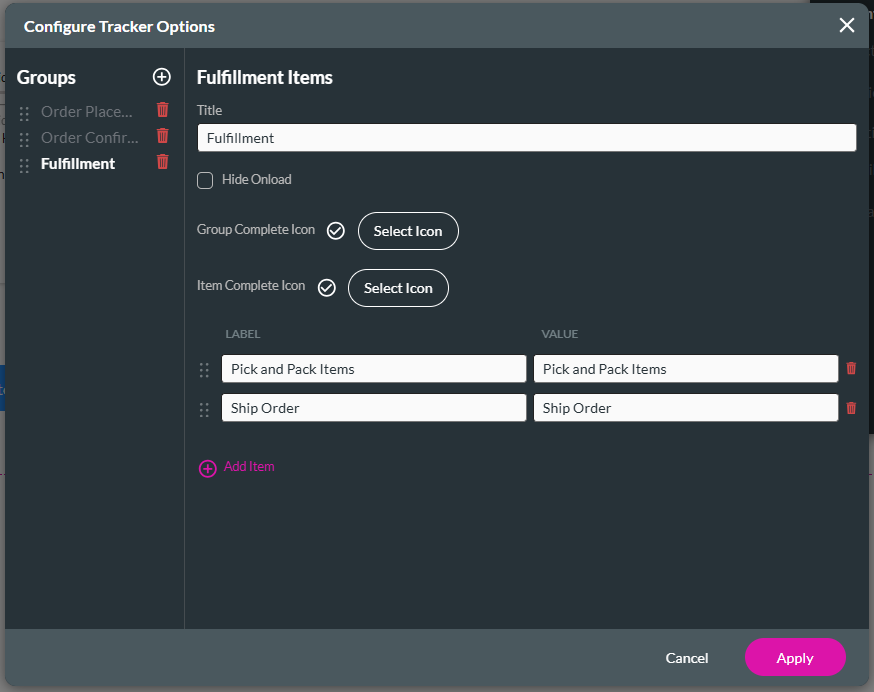
Task: Add a new group using the plus icon
Action: pos(162,77)
